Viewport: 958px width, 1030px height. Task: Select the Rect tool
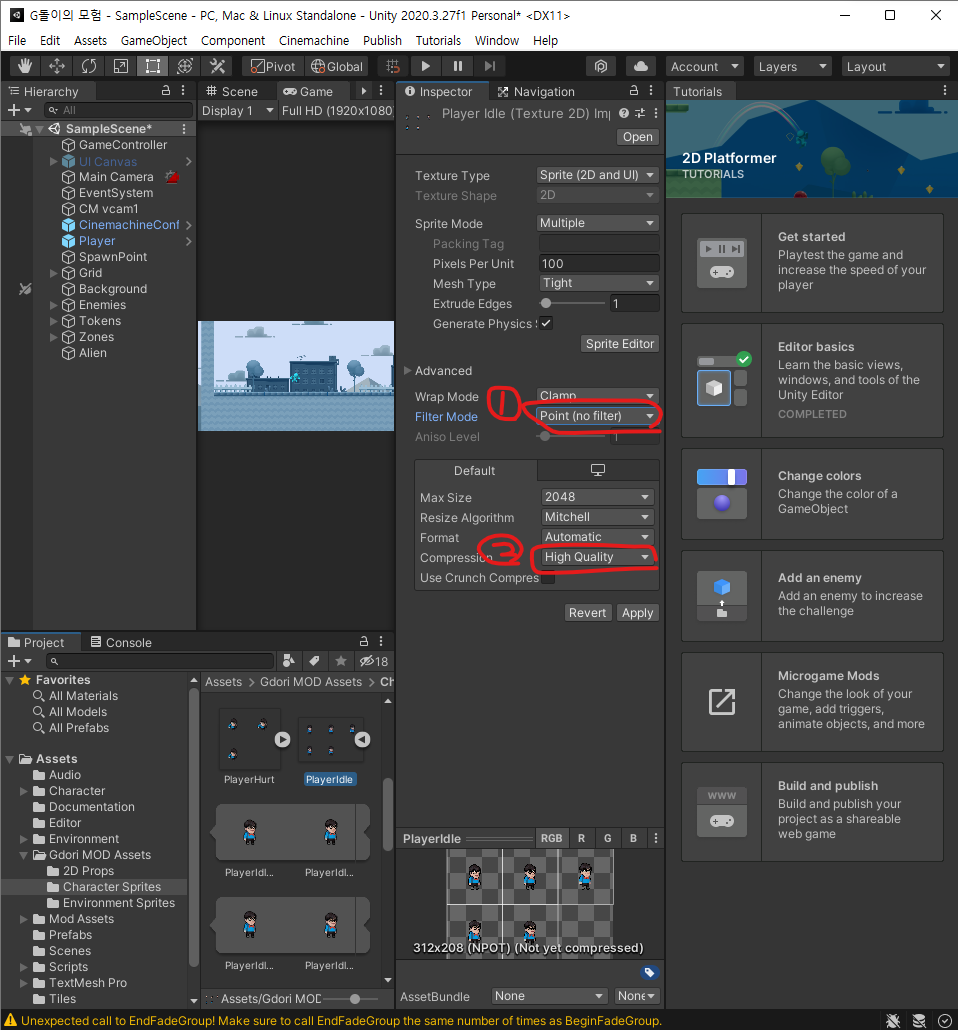(x=152, y=66)
